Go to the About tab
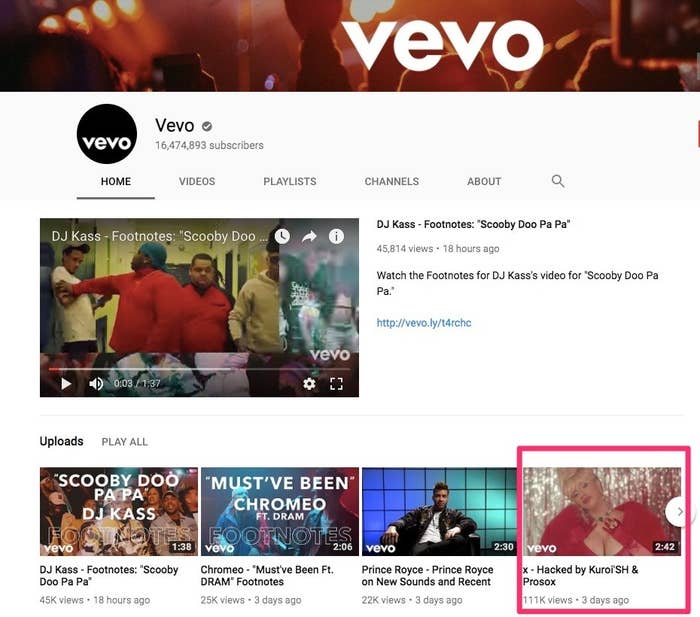 coord(484,182)
